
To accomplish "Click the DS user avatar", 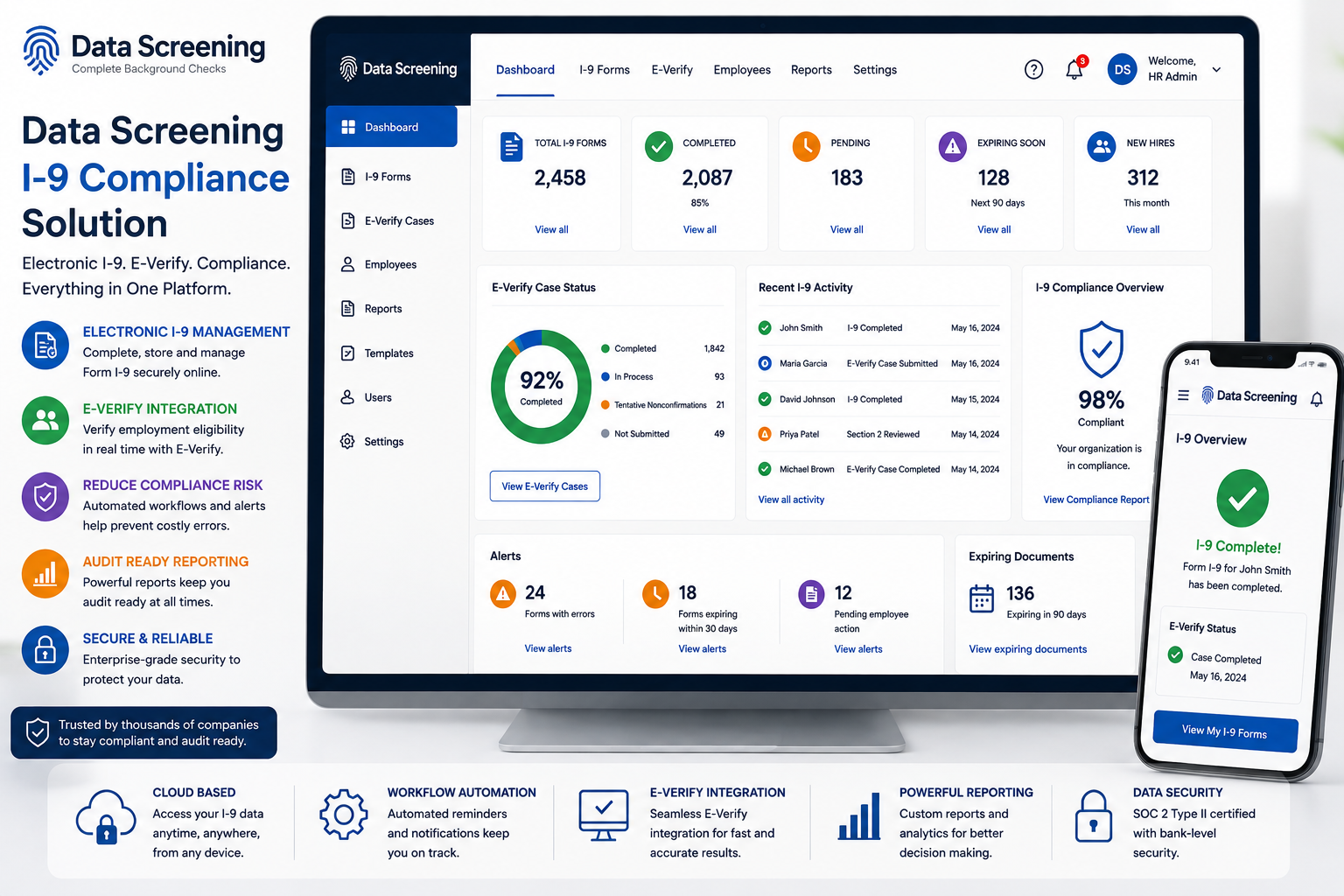I will [x=1123, y=69].
